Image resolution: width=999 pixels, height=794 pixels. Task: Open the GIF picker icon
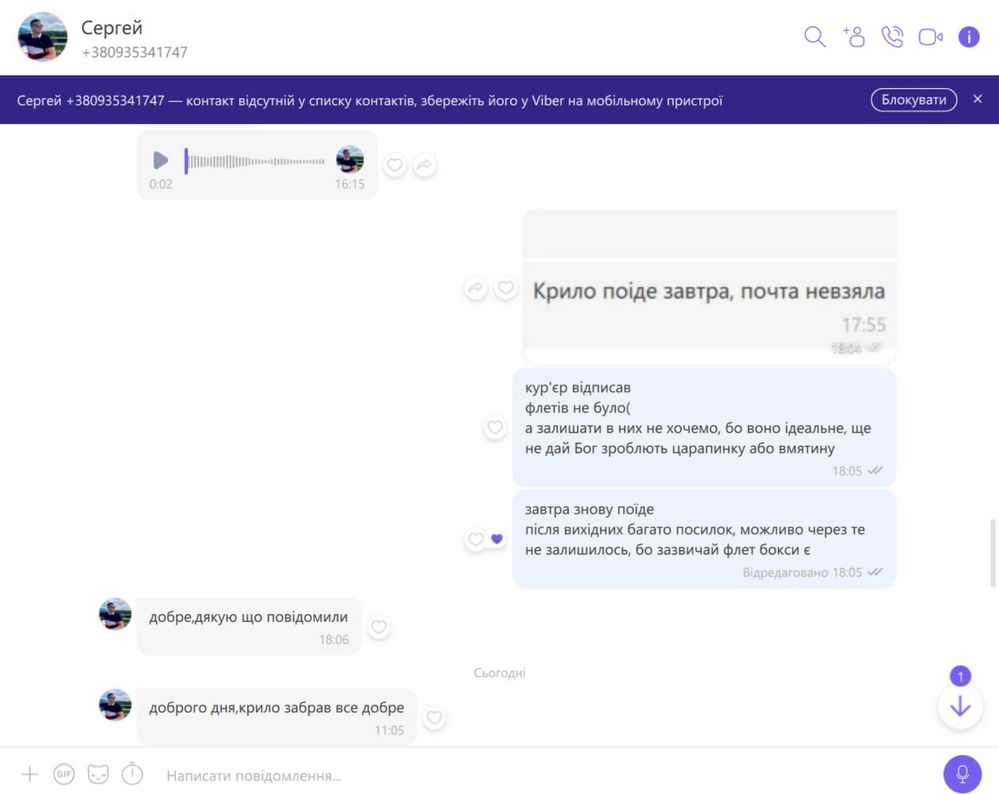[x=64, y=774]
